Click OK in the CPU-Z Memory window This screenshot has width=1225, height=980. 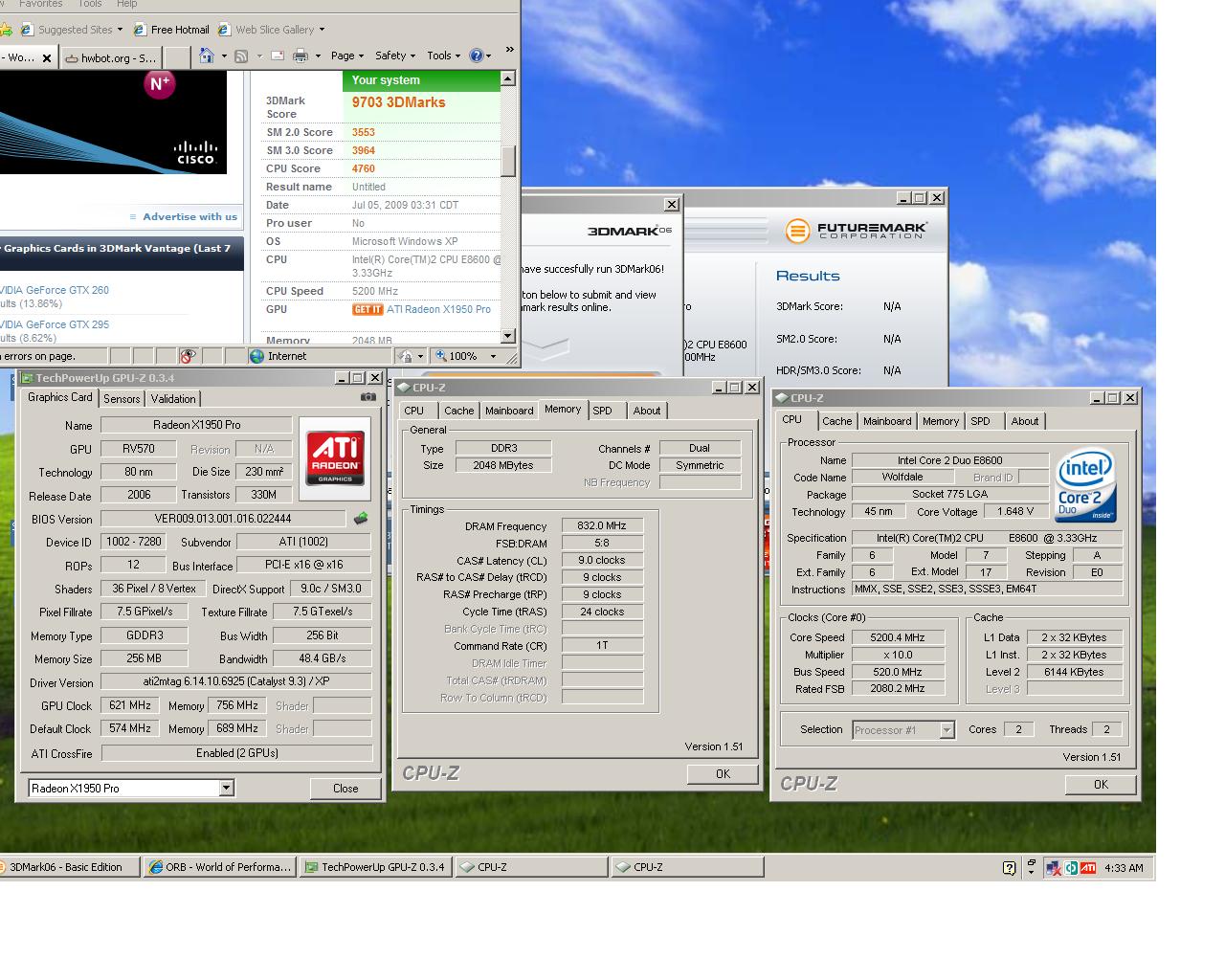pos(723,773)
